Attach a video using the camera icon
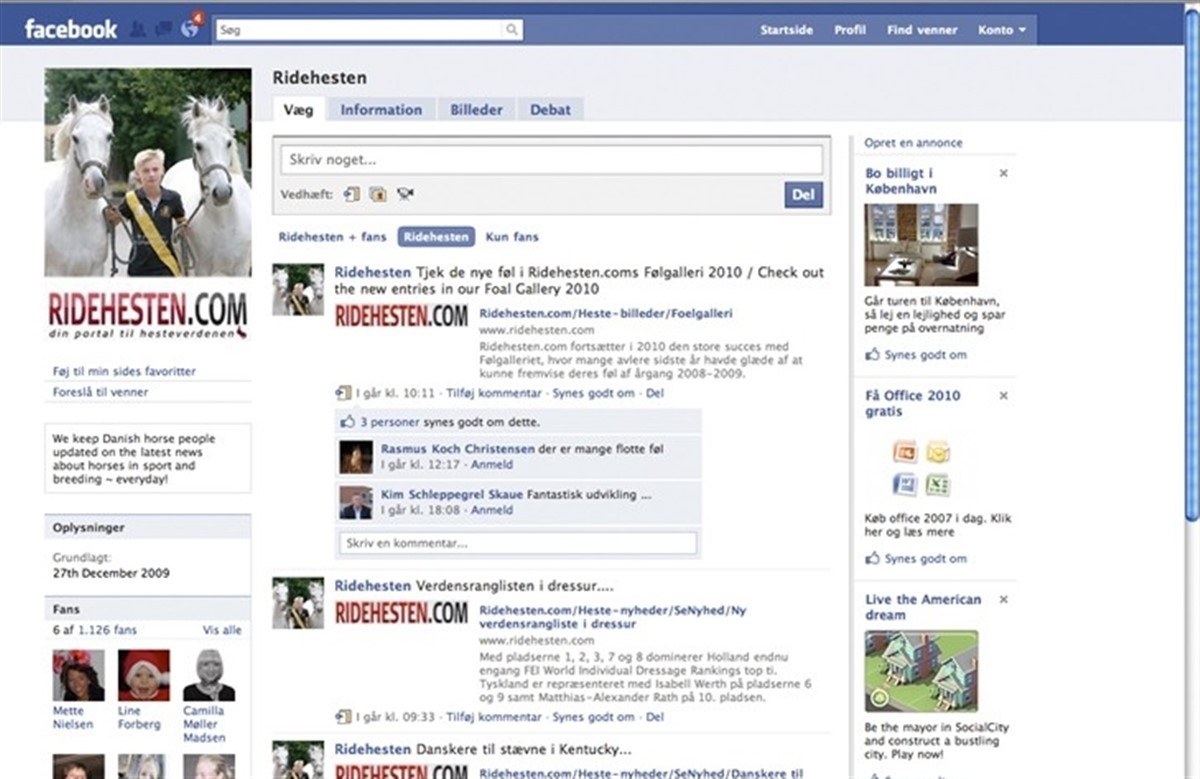The width and height of the screenshot is (1200, 779). [x=405, y=194]
